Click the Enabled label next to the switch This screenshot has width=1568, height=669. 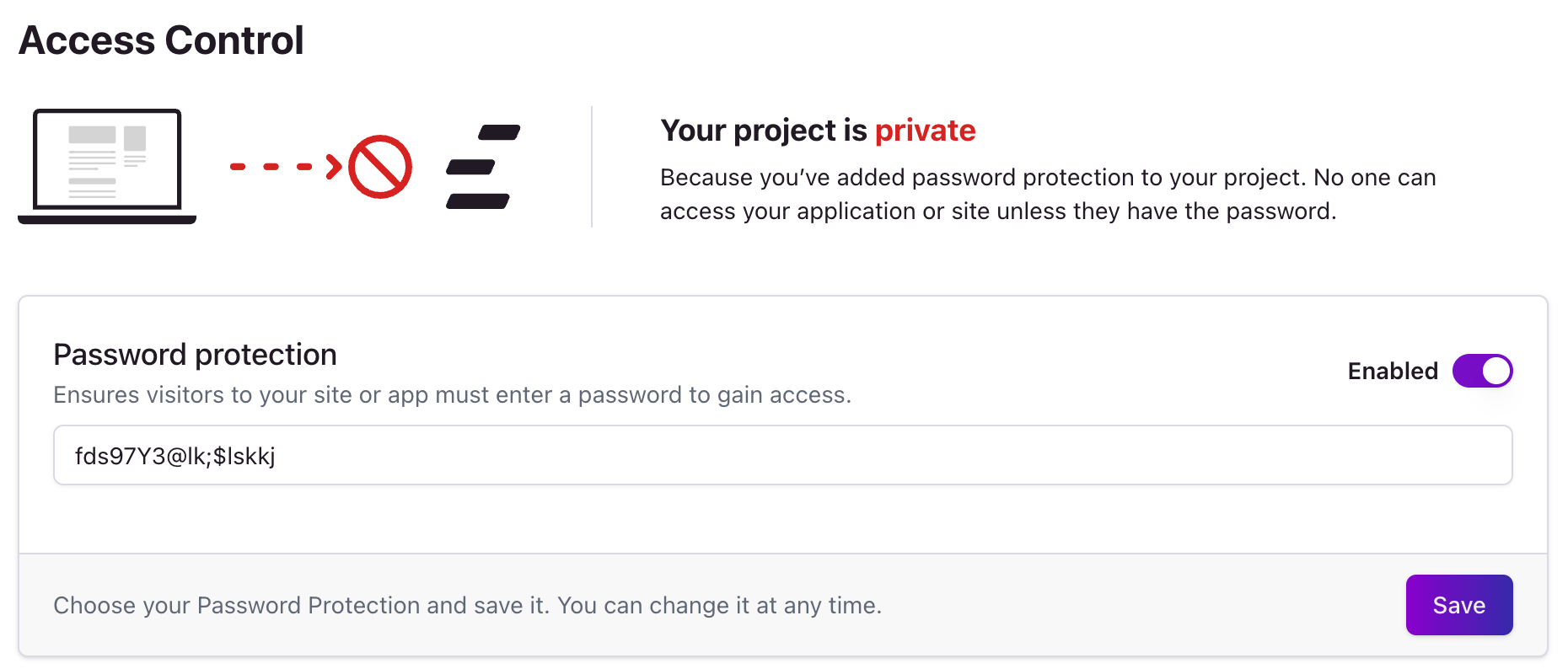[x=1392, y=371]
